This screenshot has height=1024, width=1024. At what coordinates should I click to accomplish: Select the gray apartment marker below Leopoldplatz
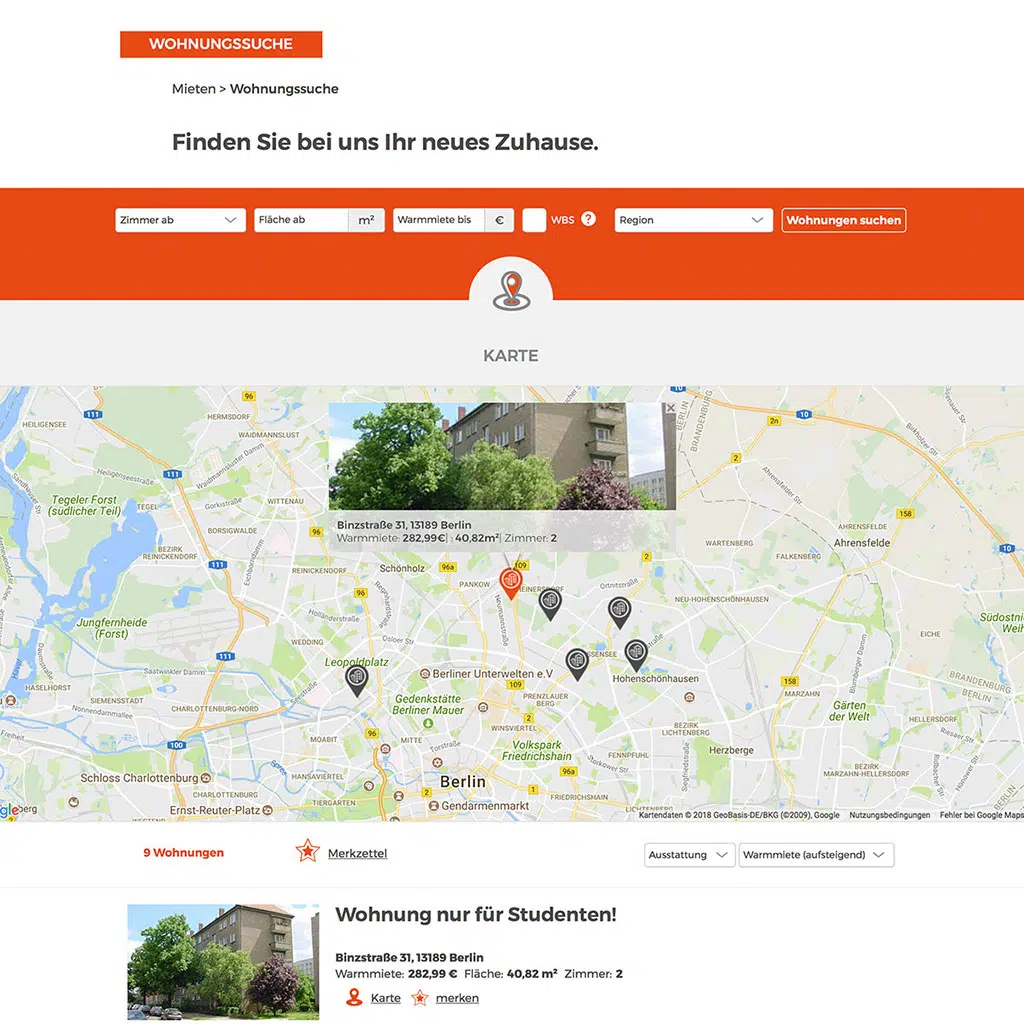[357, 680]
